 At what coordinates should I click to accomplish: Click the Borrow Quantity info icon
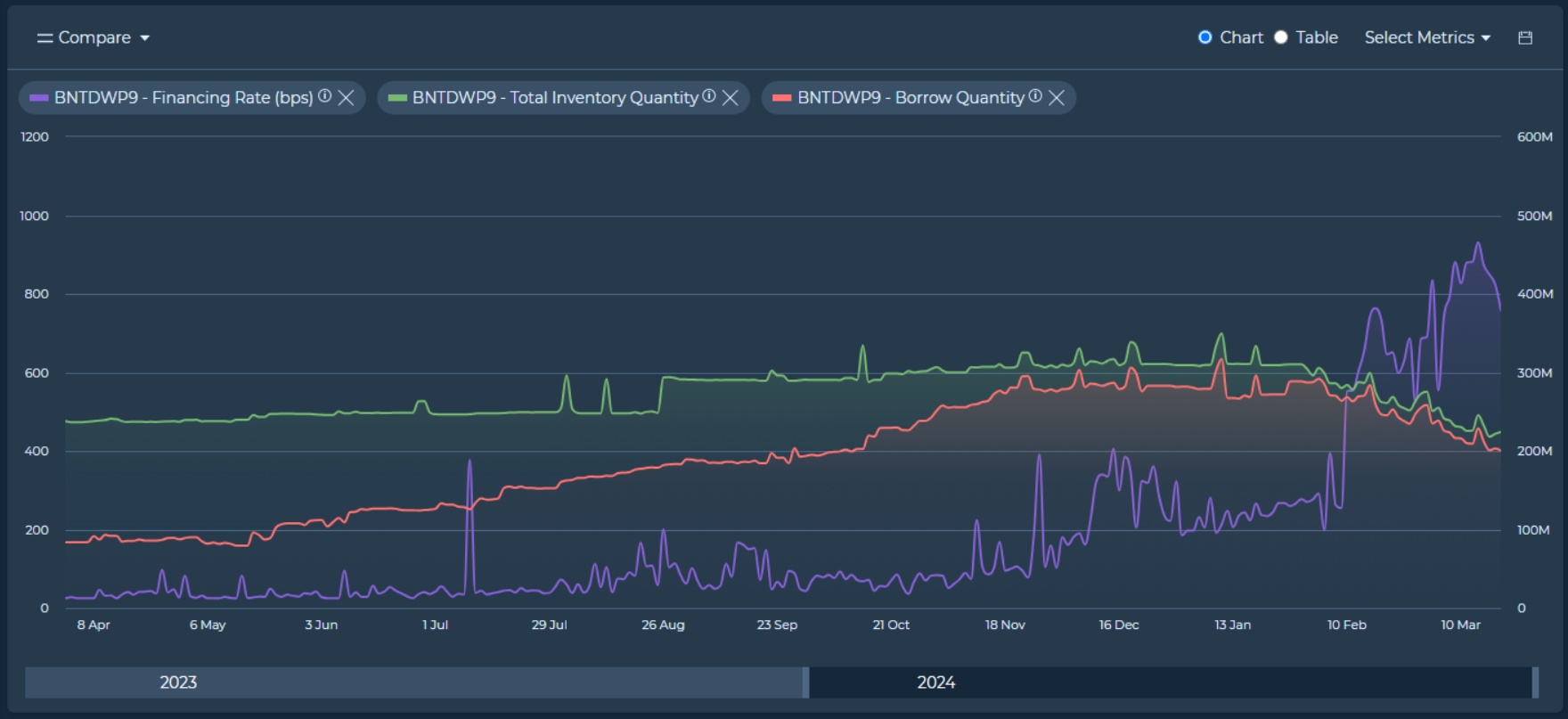(x=1035, y=96)
